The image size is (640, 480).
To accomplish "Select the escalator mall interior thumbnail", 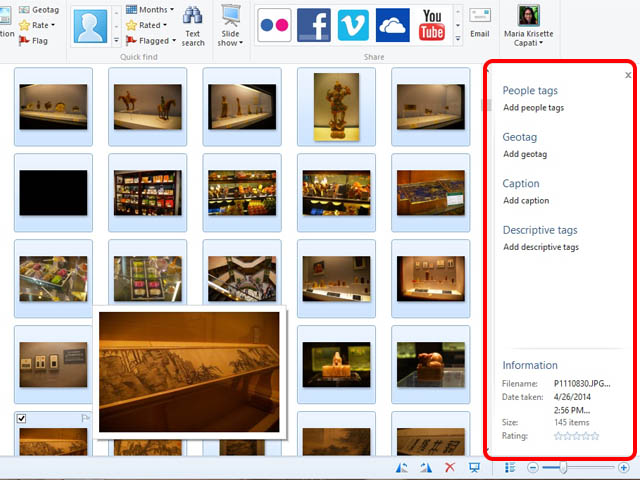I will [x=242, y=279].
